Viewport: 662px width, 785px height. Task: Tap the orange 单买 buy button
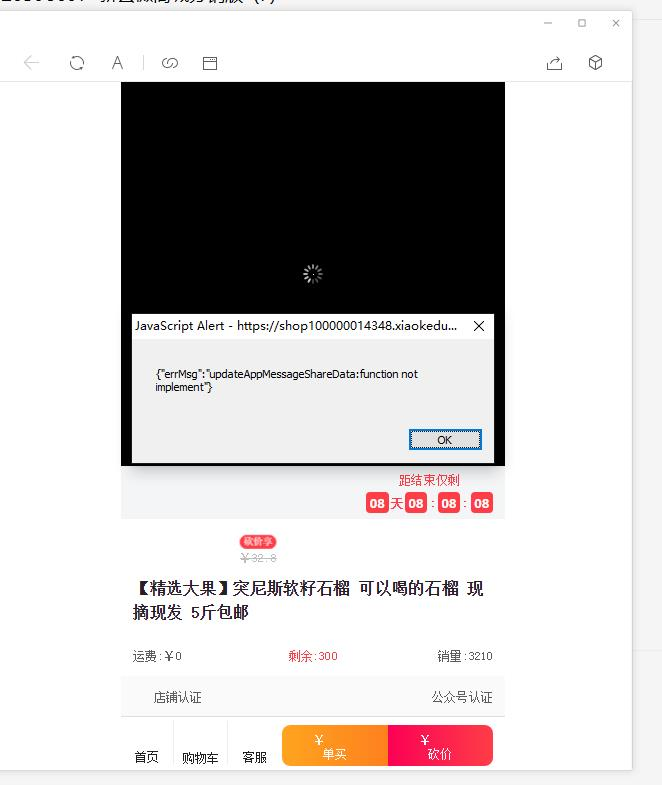(335, 745)
